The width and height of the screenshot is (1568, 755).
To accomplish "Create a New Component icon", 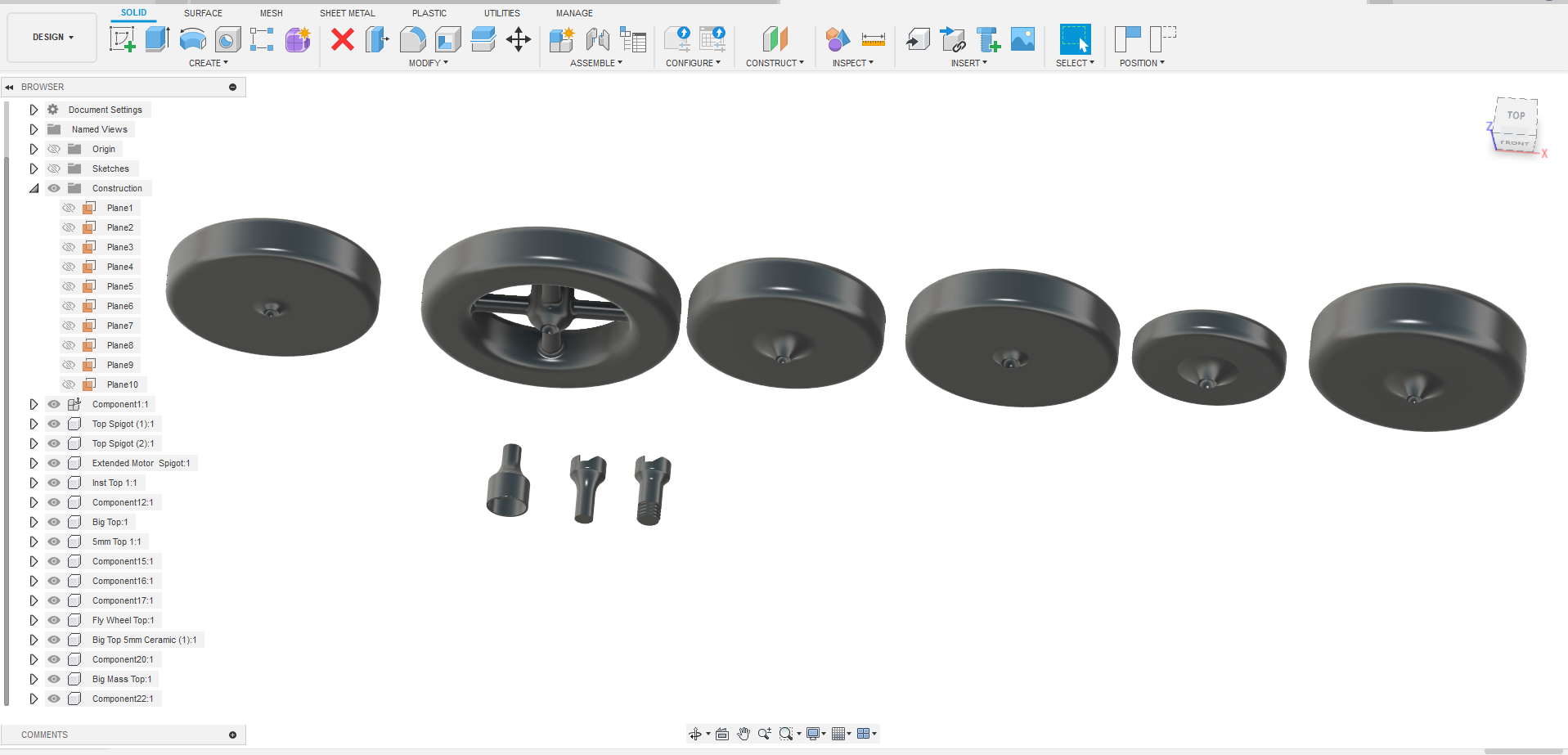I will [x=562, y=38].
